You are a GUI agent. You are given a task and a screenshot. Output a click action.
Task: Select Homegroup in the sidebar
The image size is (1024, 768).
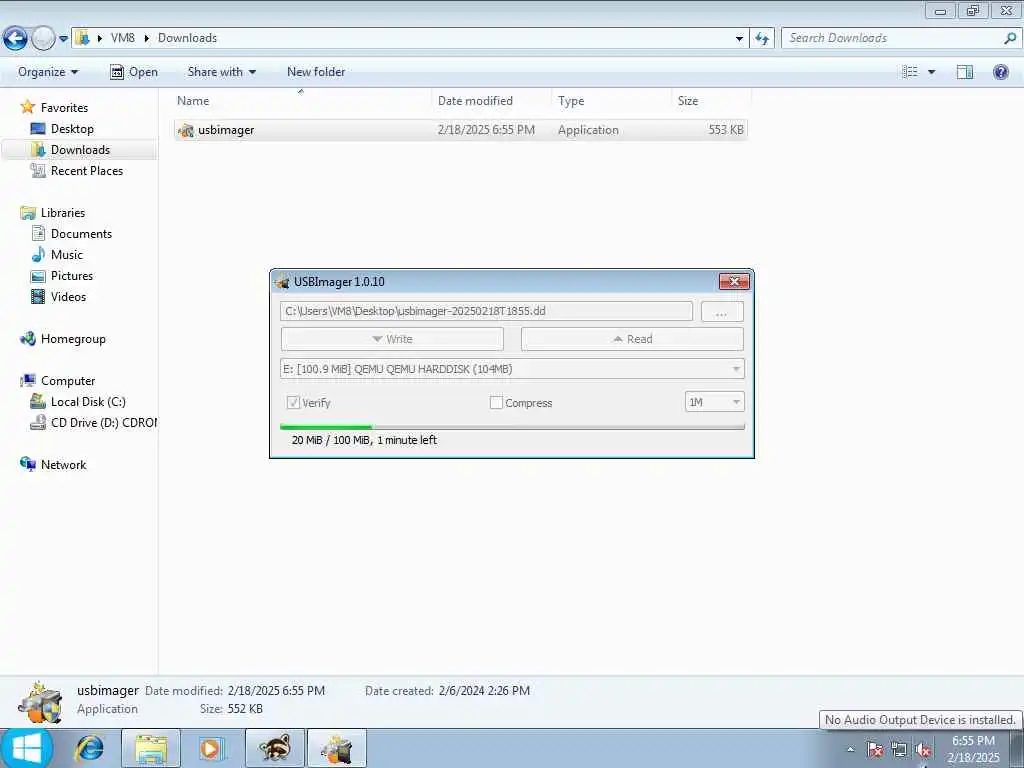click(x=72, y=339)
